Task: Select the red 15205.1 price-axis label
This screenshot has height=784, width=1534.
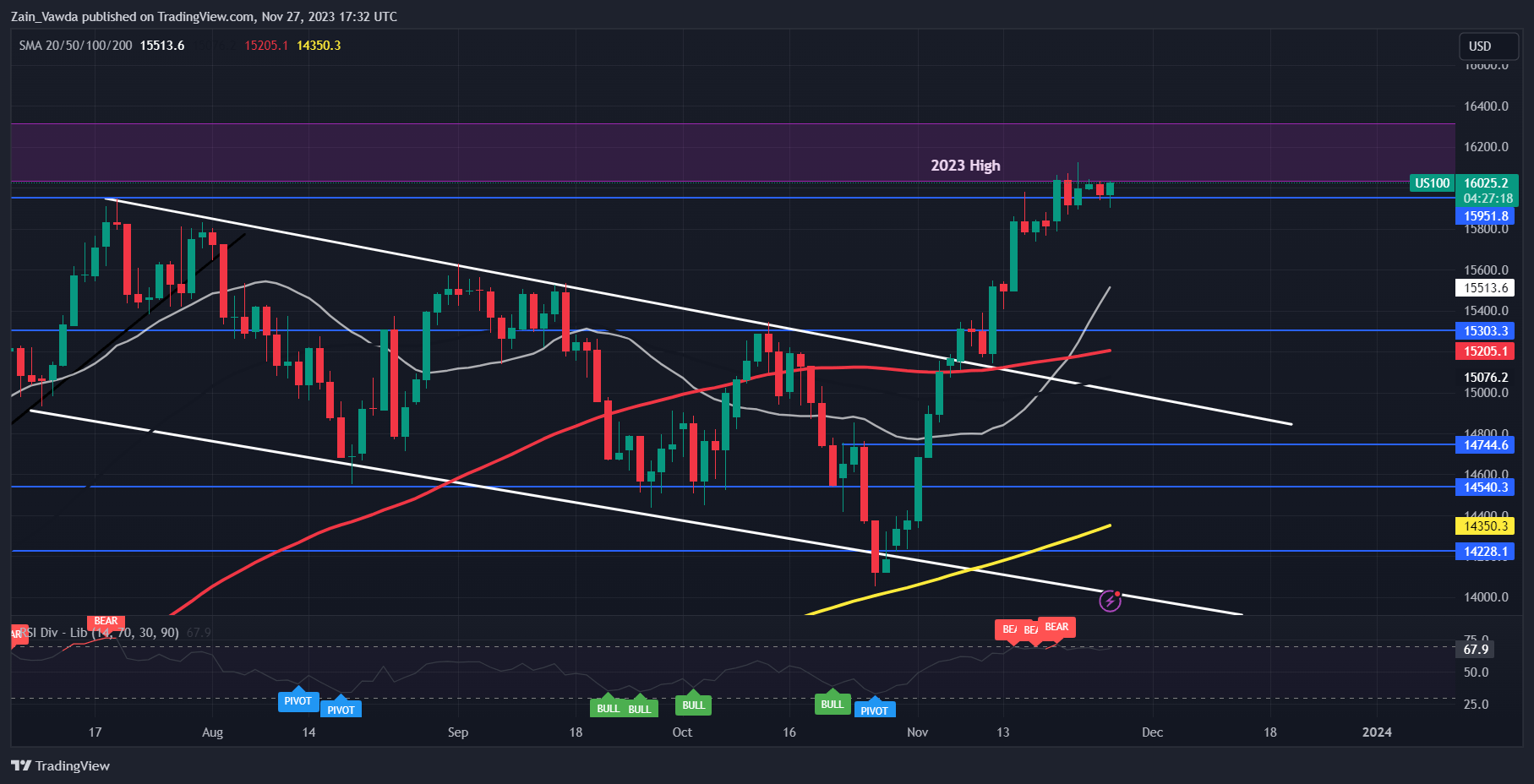Action: pos(1485,351)
